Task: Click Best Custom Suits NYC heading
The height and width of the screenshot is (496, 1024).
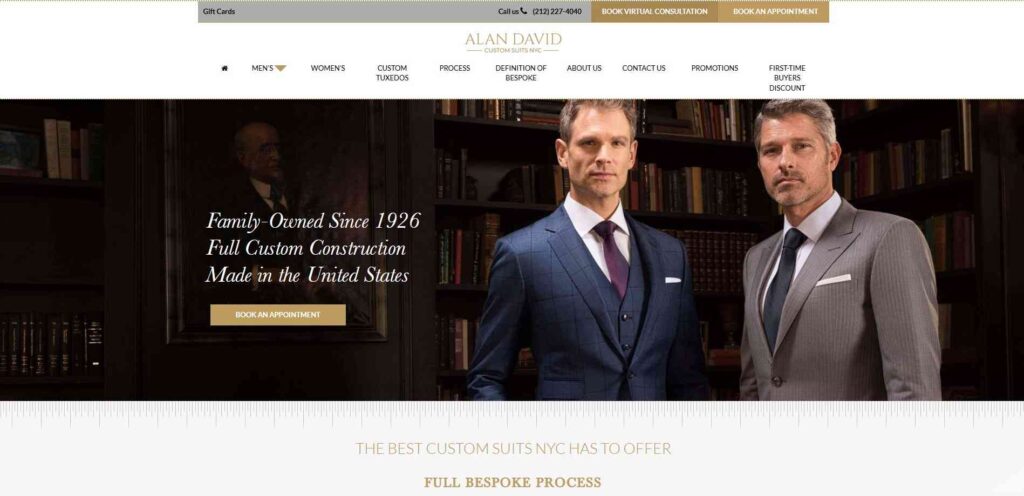Action: tap(513, 448)
